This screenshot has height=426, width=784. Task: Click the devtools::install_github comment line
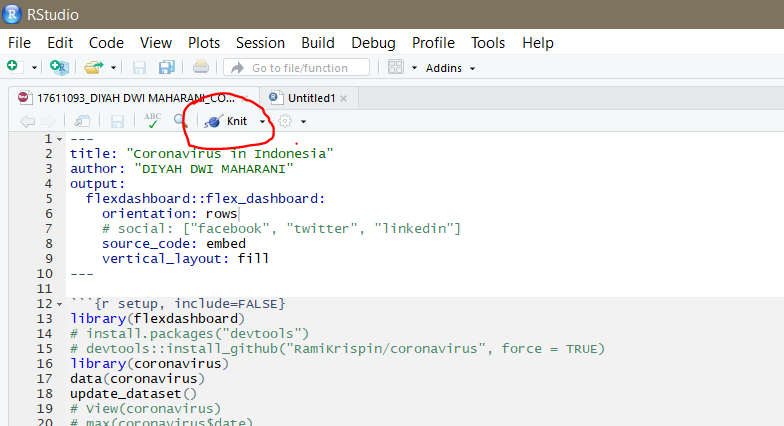[x=338, y=348]
